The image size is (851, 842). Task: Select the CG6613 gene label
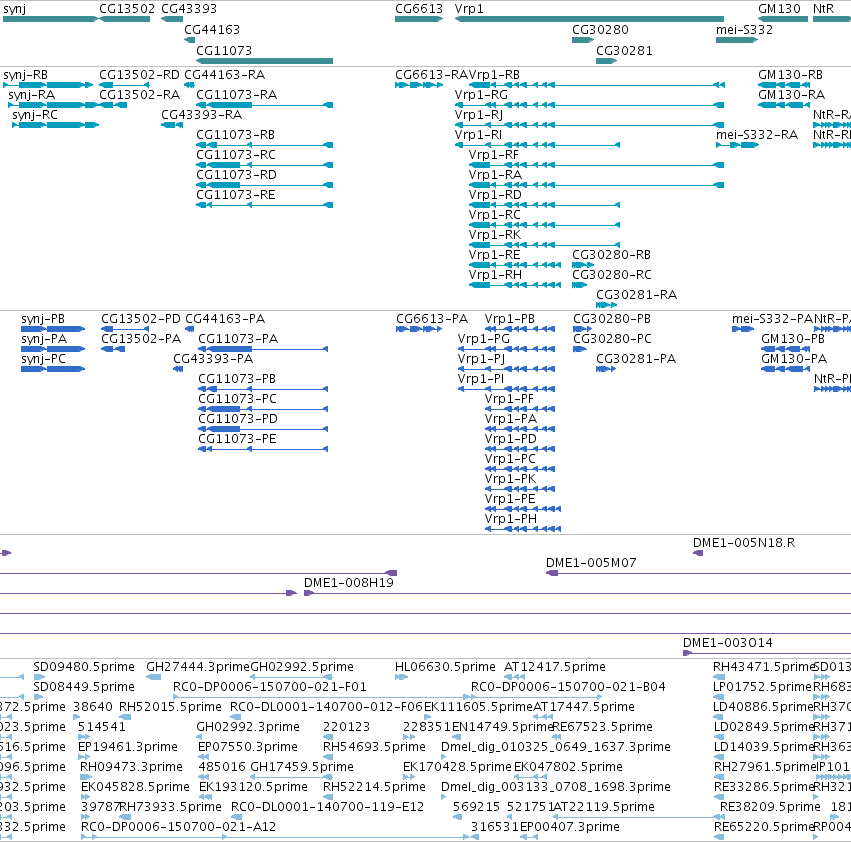coord(419,9)
